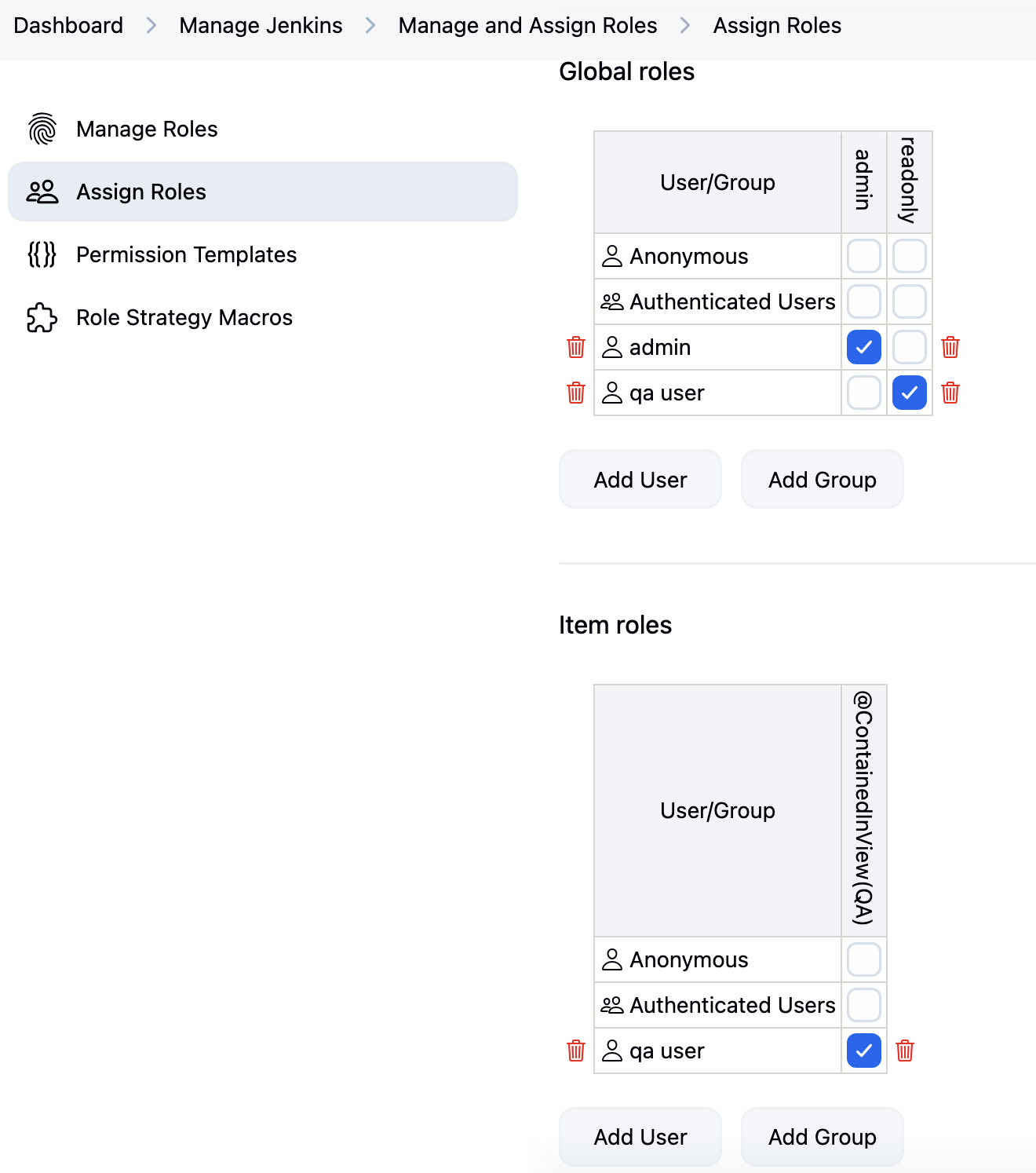
Task: Click Add Group under Item roles
Action: 823,1137
